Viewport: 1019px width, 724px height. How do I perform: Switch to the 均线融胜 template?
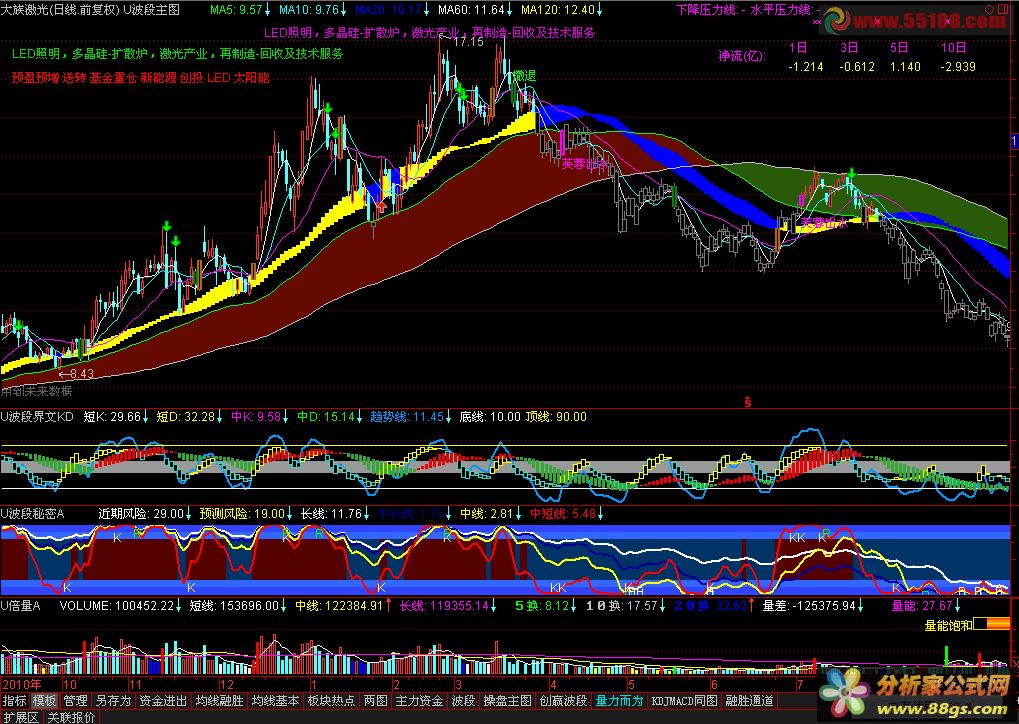220,701
